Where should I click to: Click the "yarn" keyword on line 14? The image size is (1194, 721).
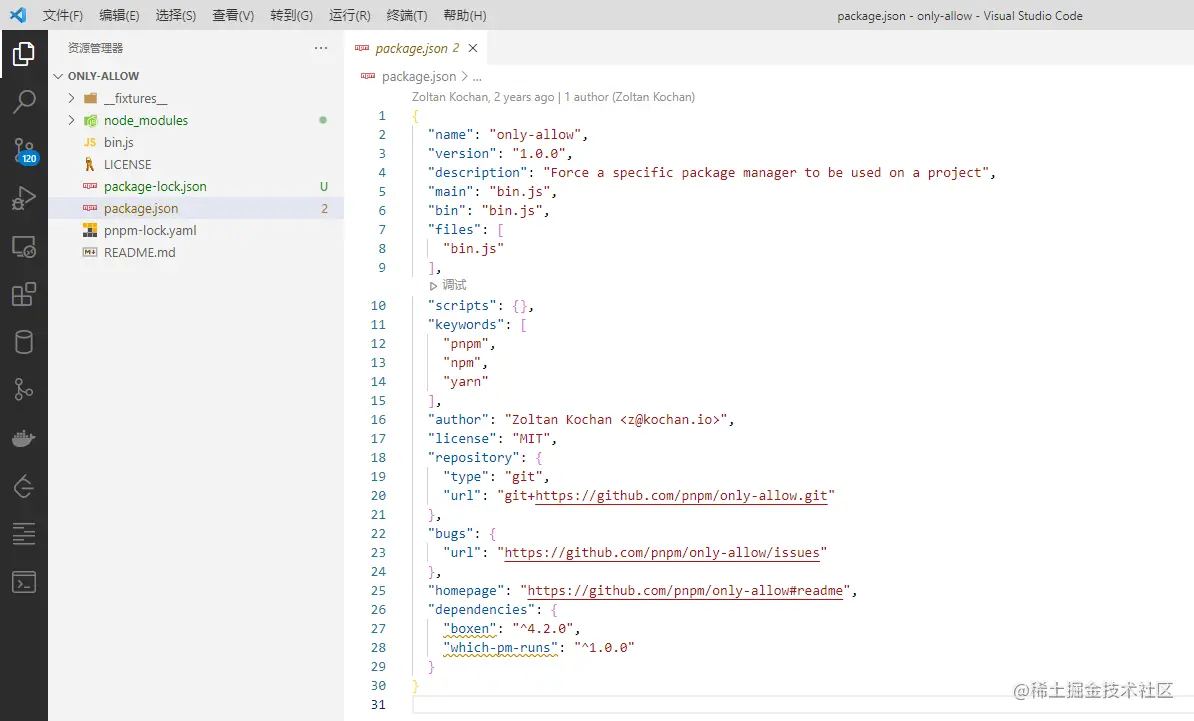465,381
